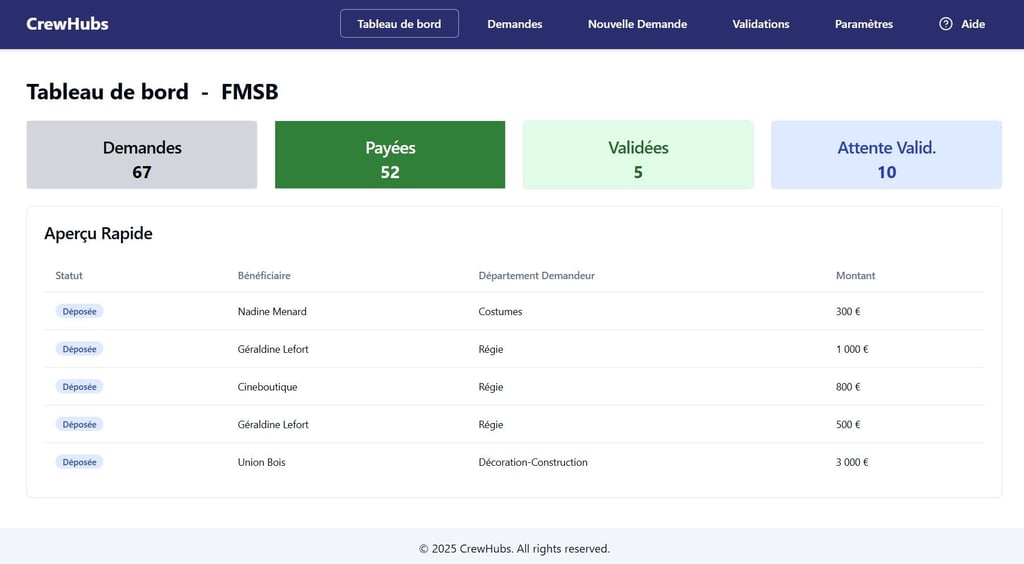Click the Bénéficiaire column header
Image resolution: width=1024 pixels, height=564 pixels.
(x=264, y=275)
